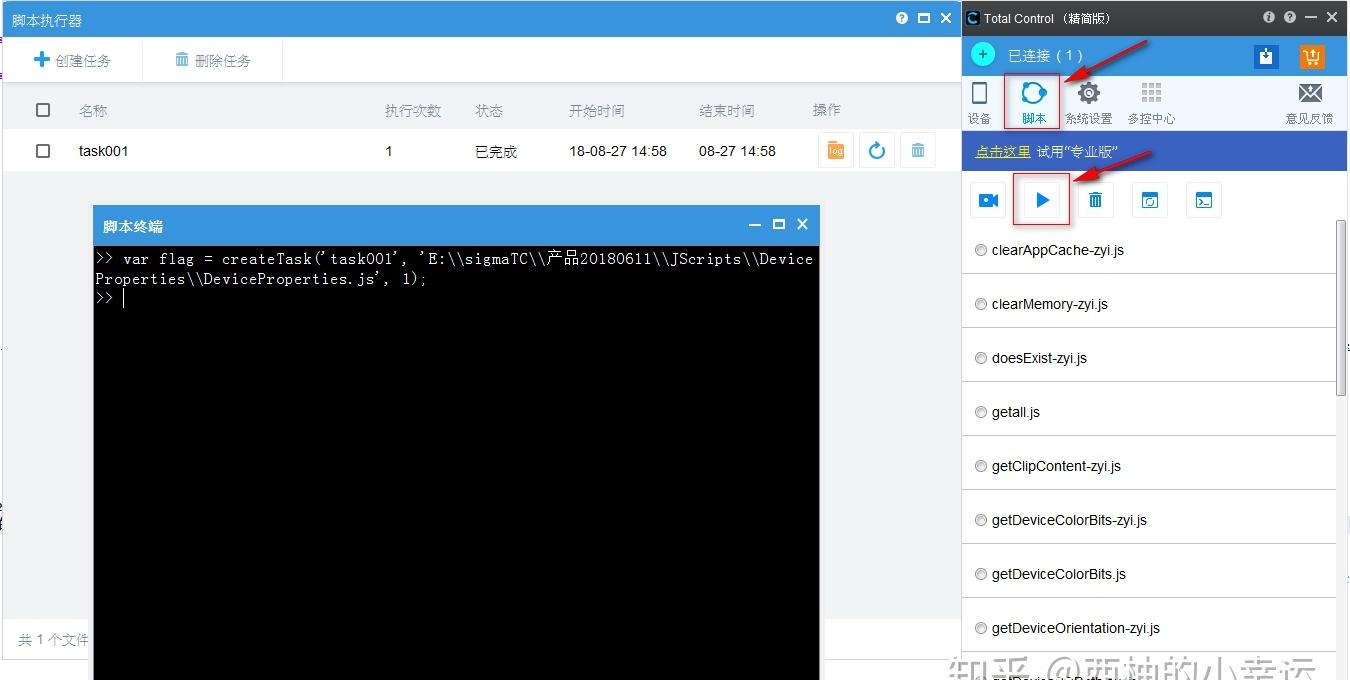Click the delete trash icon for task001
Viewport: 1350px width, 680px height.
coord(918,151)
